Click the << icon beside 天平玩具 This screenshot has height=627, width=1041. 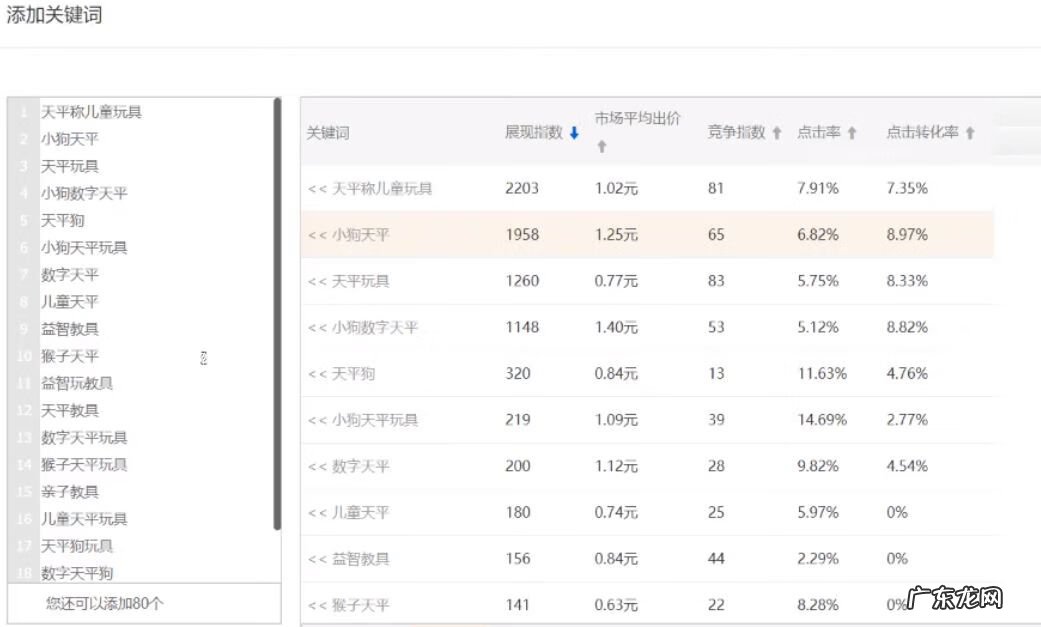pos(317,281)
